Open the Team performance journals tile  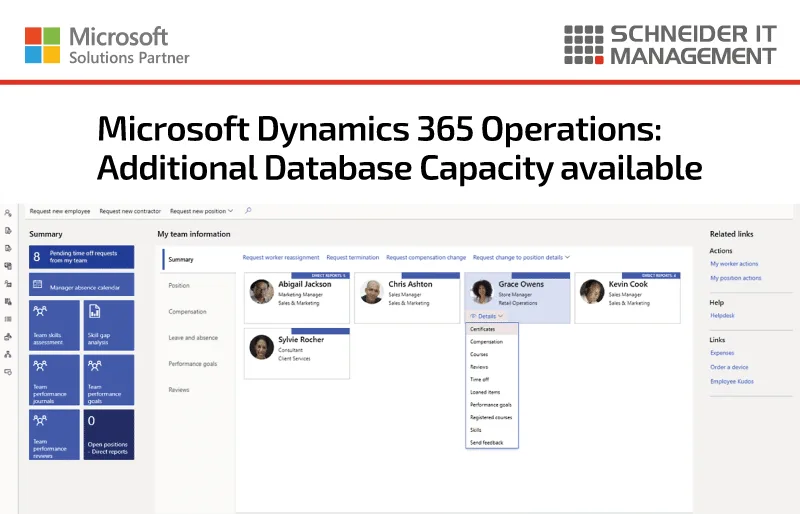55,380
